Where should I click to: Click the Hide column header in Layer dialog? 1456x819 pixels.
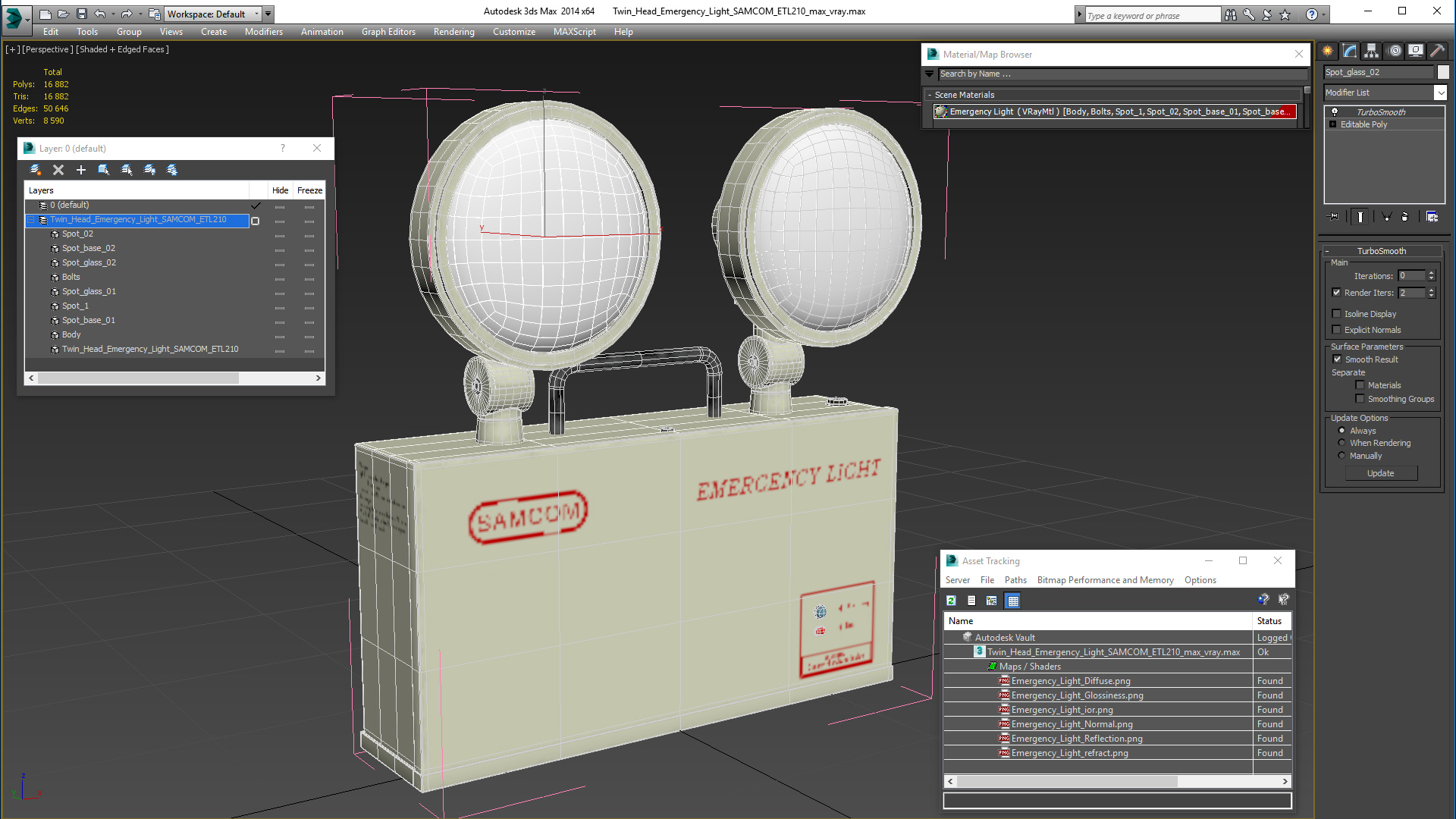[280, 190]
